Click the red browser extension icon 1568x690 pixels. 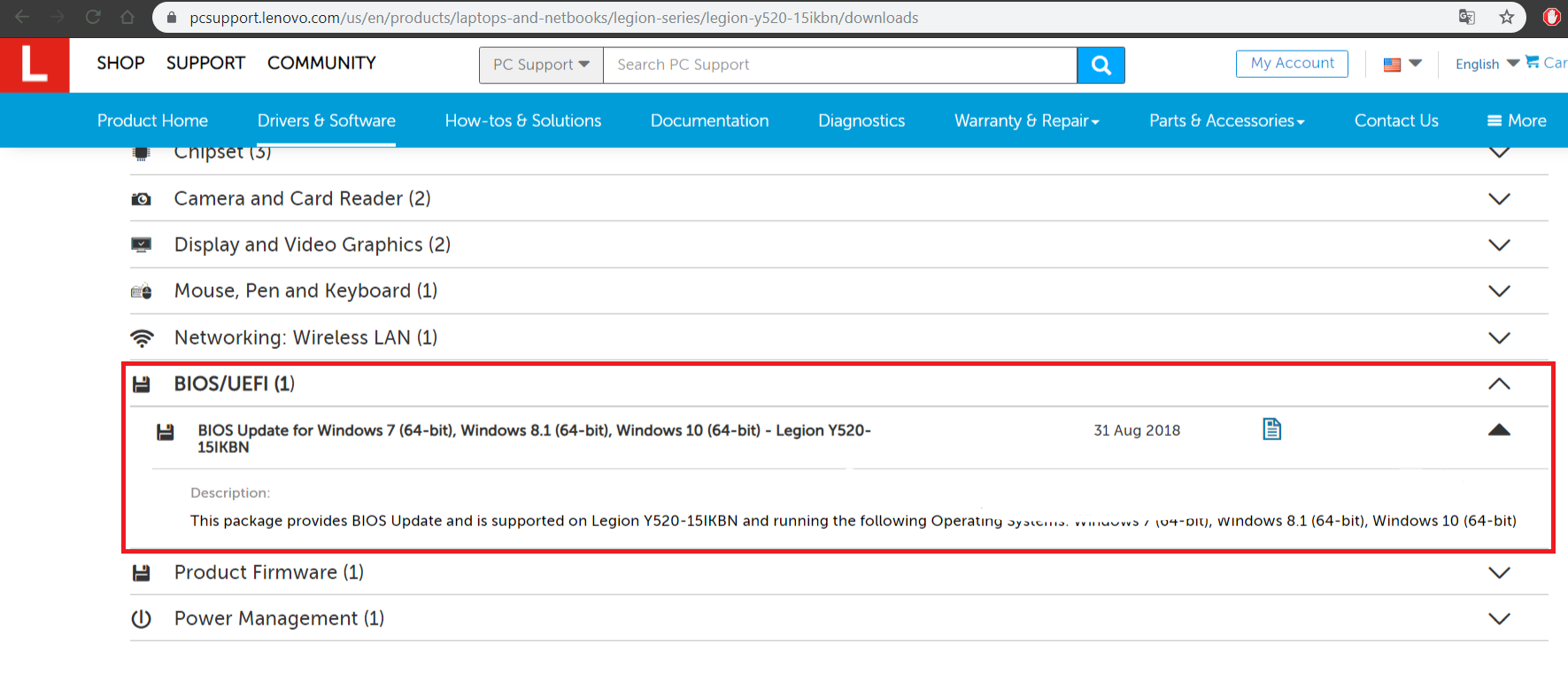click(x=1552, y=17)
